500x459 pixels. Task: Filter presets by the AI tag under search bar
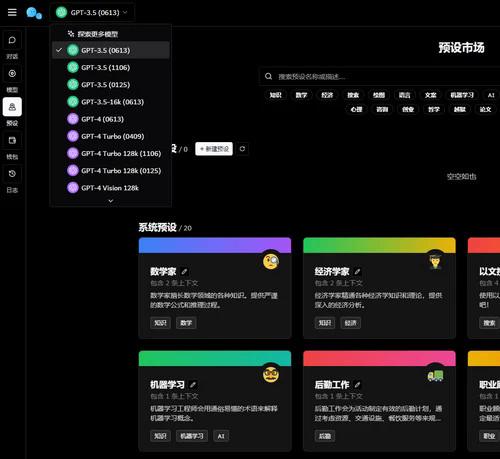coord(491,95)
